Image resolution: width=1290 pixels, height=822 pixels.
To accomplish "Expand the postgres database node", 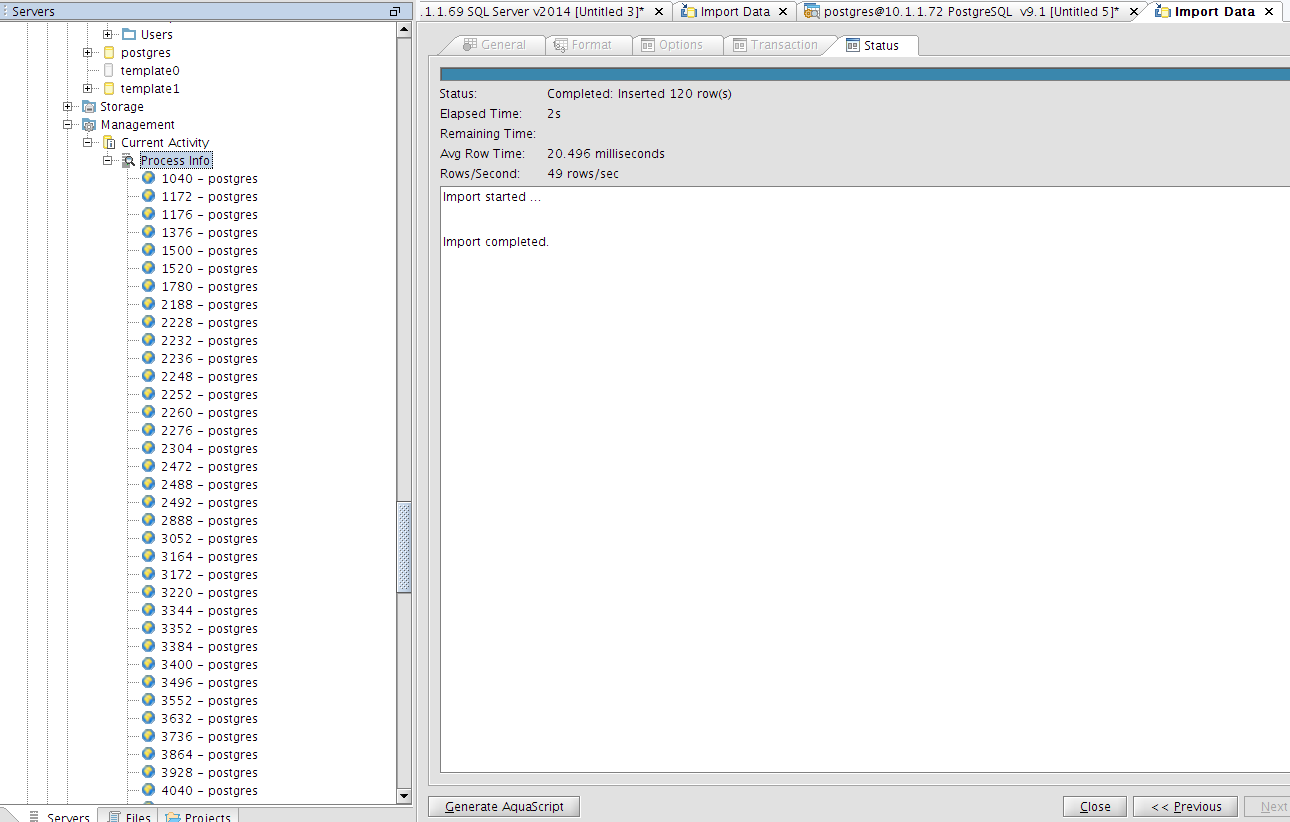I will coord(88,52).
